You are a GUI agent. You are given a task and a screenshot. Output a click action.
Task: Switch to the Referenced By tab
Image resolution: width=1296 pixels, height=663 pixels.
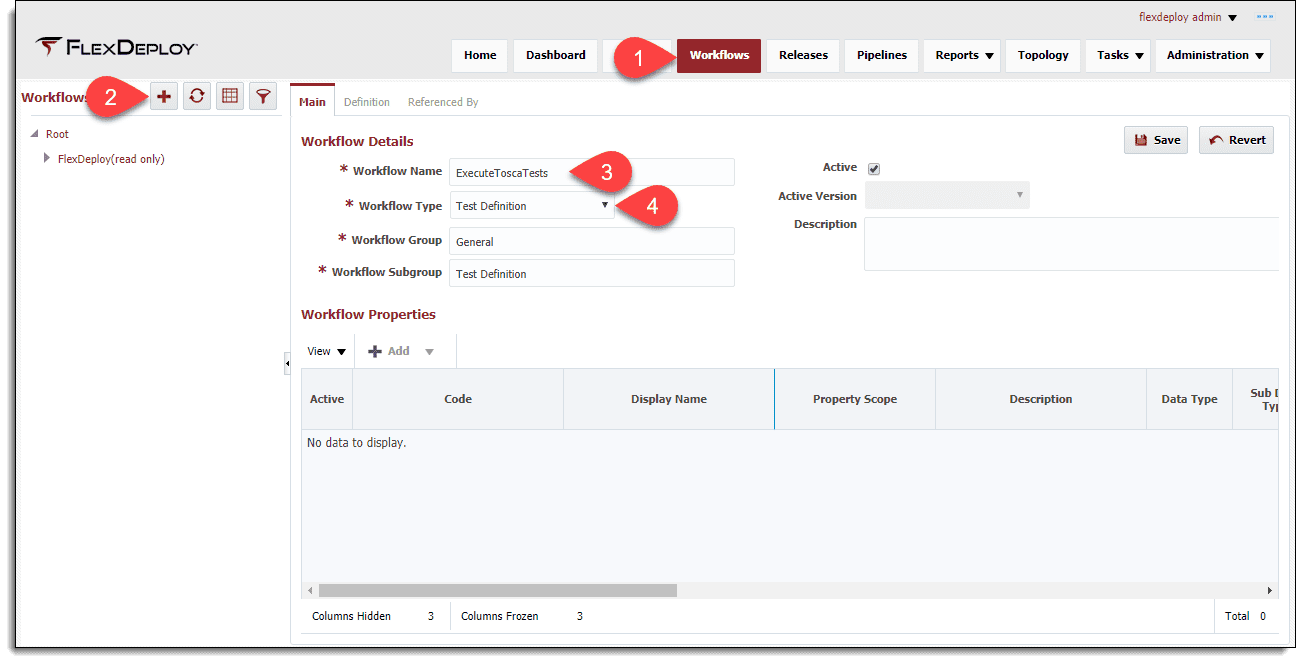tap(443, 102)
